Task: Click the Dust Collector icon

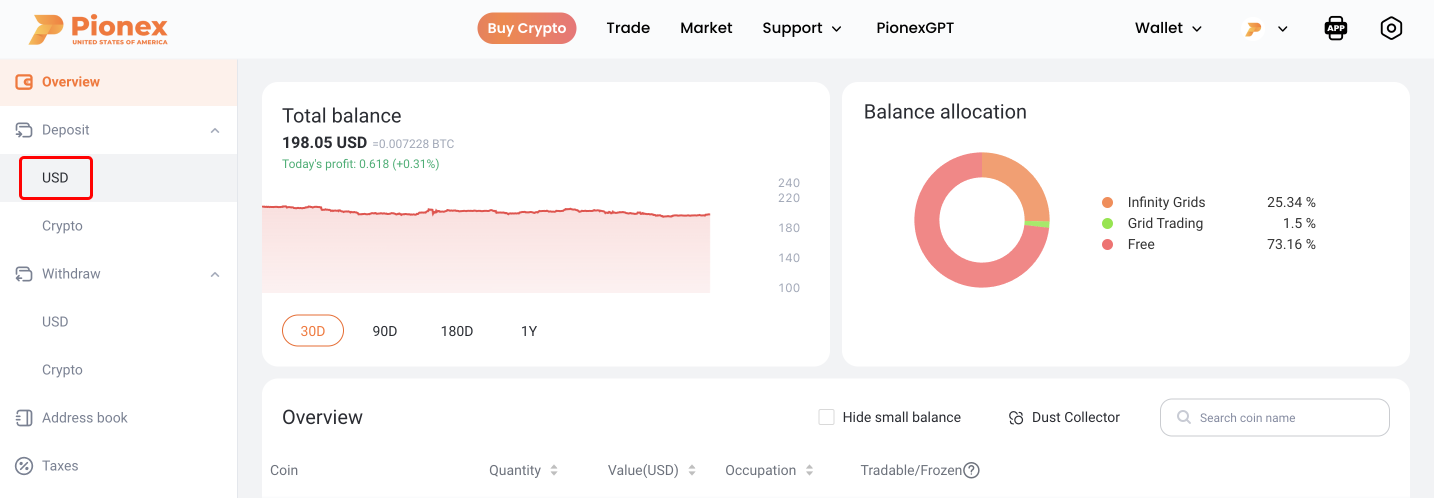Action: tap(1016, 418)
